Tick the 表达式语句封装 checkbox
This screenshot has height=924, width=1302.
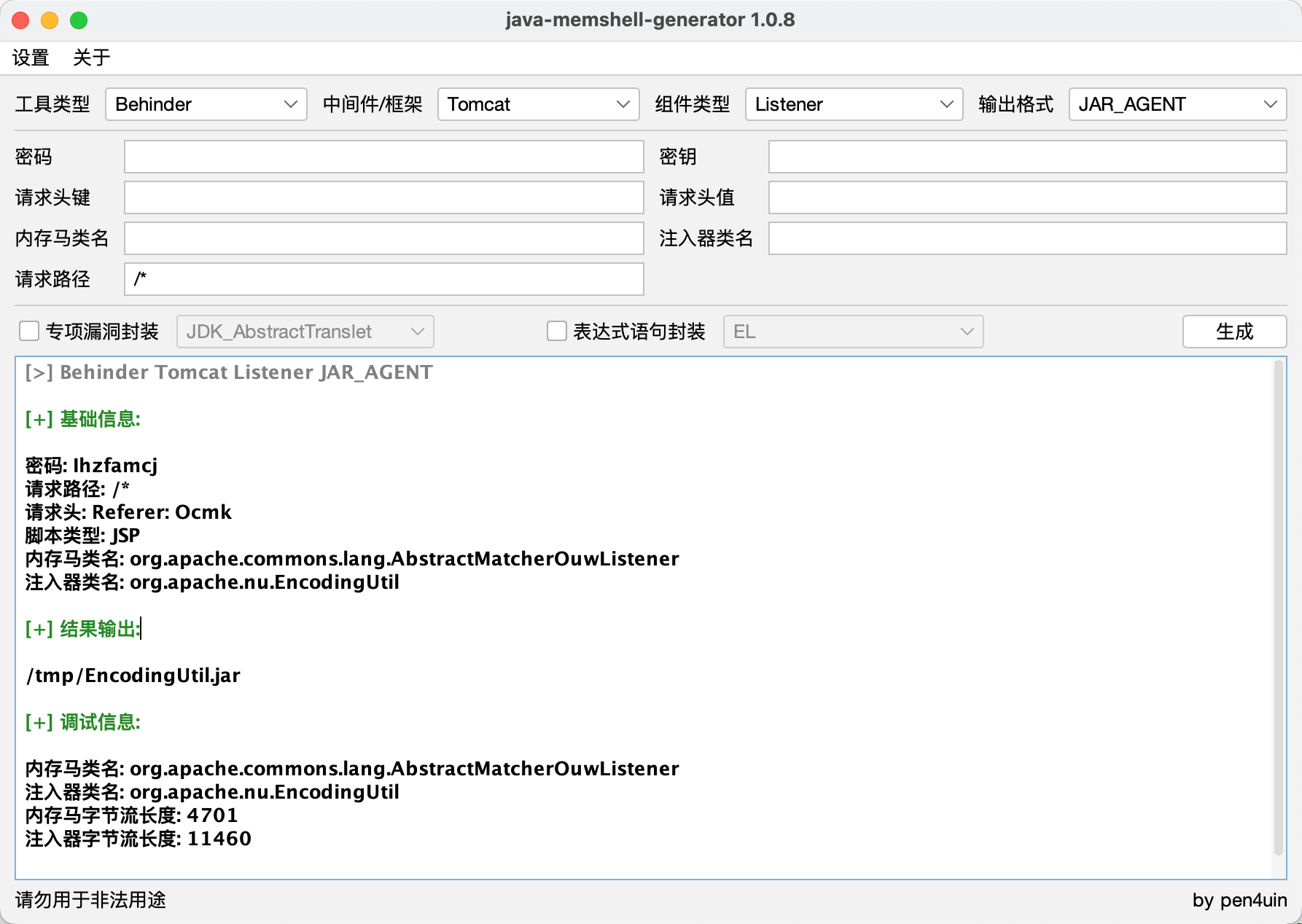tap(557, 332)
